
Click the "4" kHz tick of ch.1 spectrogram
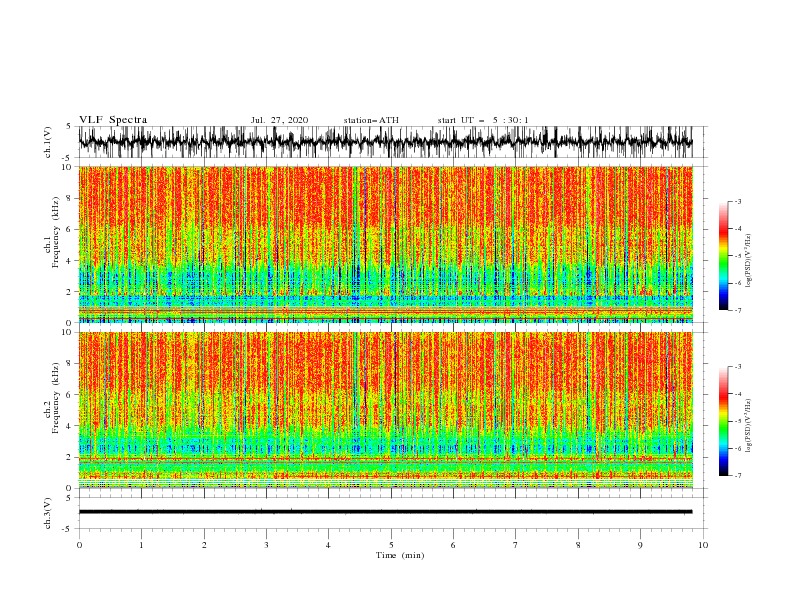[x=69, y=261]
